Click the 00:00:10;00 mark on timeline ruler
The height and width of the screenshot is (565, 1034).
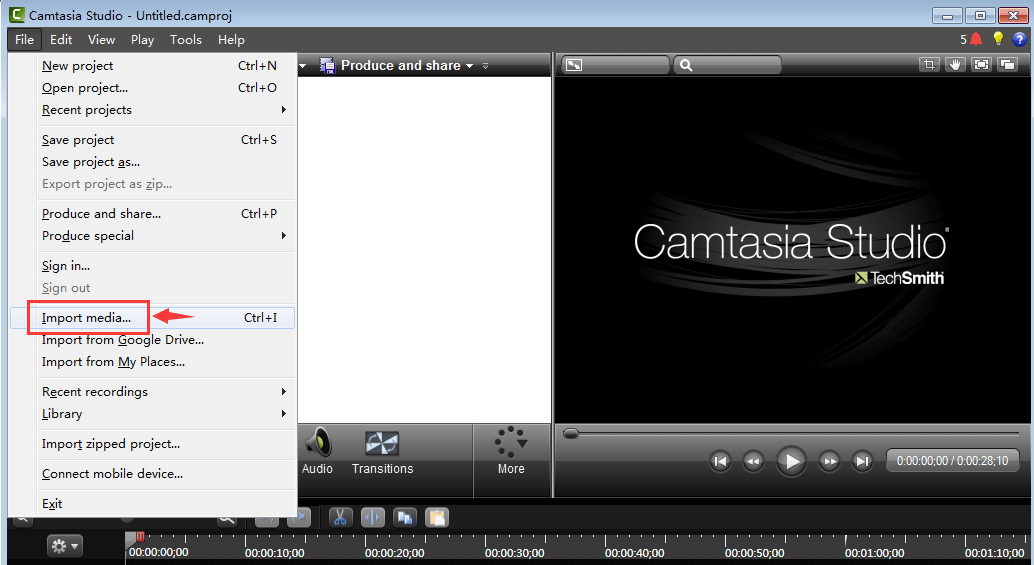pyautogui.click(x=274, y=552)
